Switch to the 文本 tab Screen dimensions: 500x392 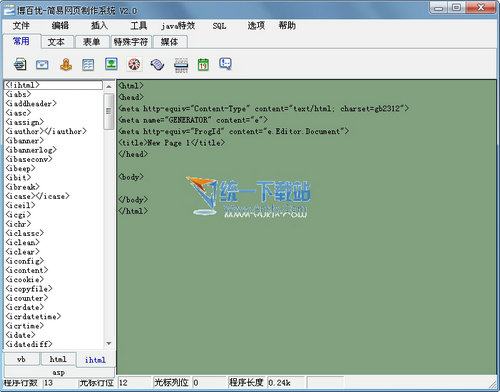click(x=56, y=42)
